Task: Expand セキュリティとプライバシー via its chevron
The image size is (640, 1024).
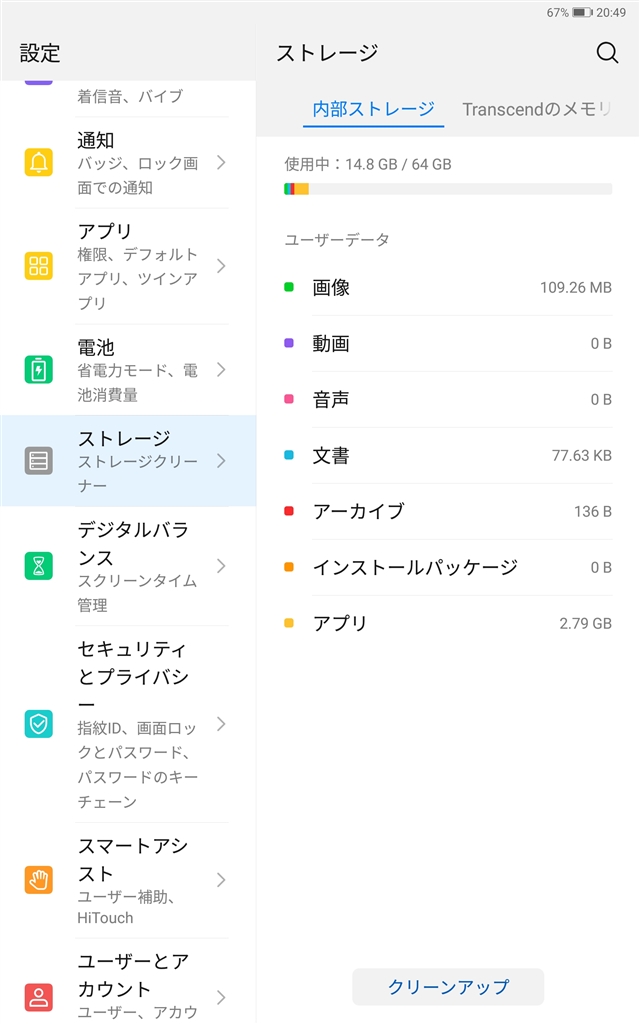Action: pyautogui.click(x=221, y=724)
